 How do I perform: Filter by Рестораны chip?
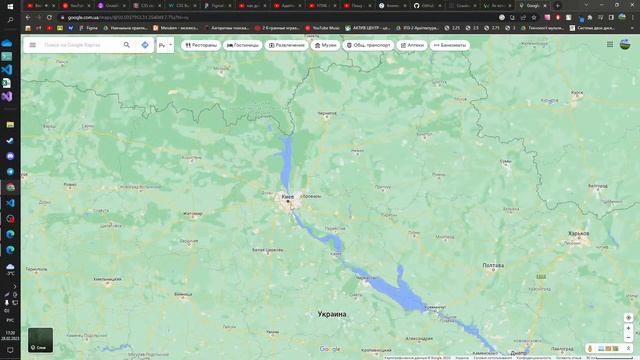[201, 45]
